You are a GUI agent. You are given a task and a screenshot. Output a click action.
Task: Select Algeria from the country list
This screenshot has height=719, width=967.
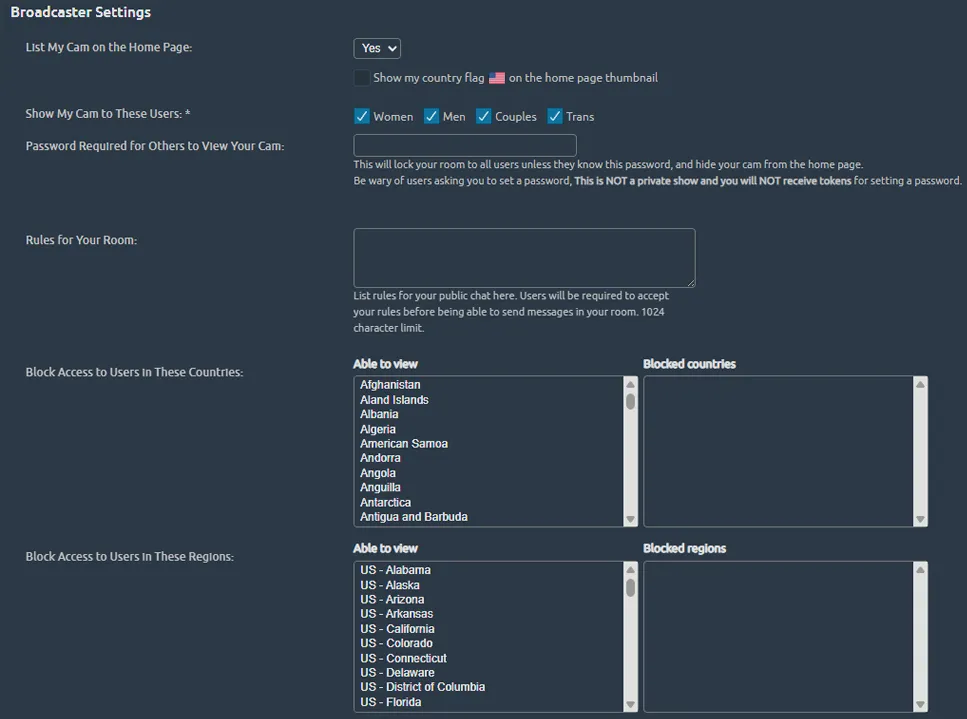point(380,428)
